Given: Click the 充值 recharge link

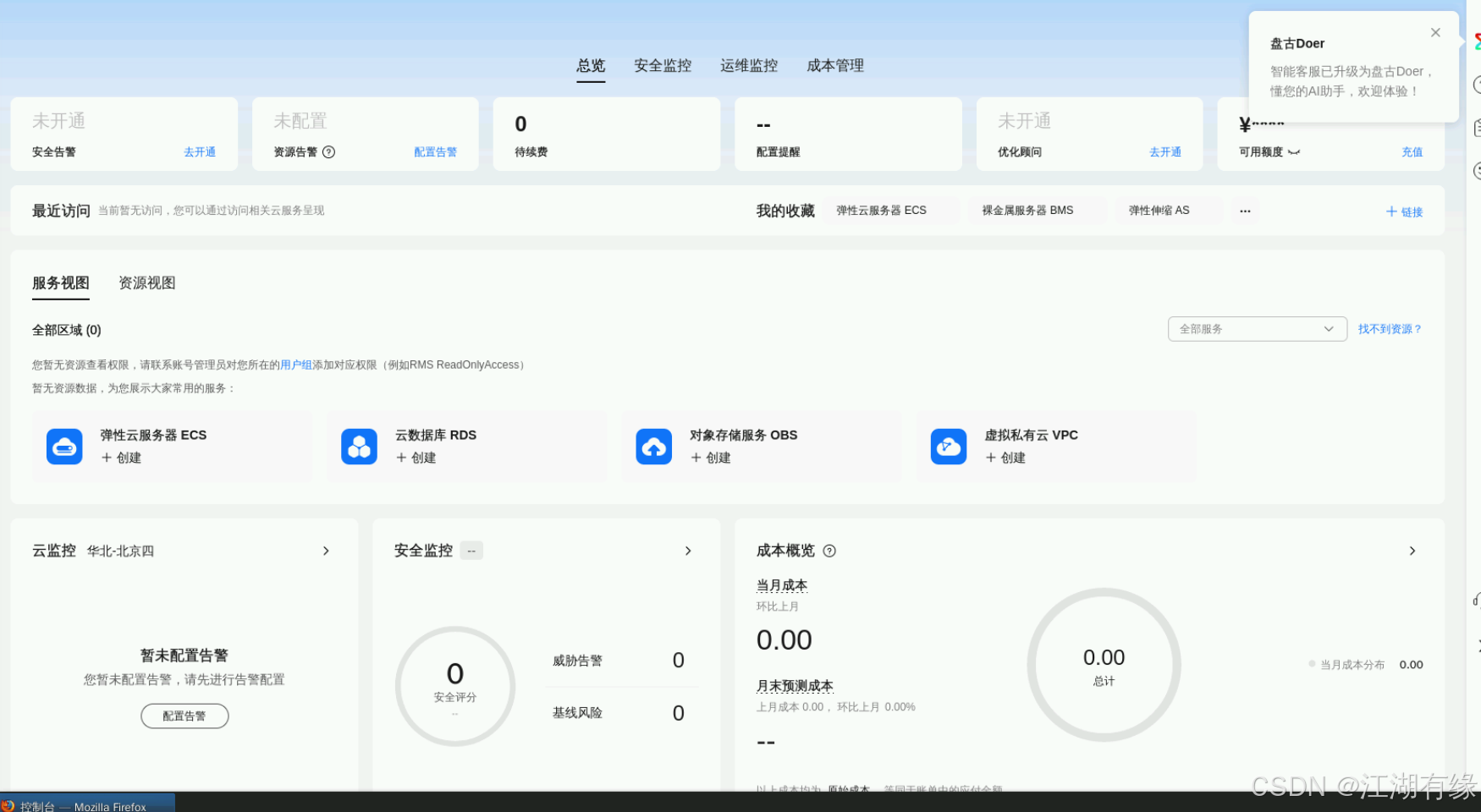Looking at the screenshot, I should [1412, 152].
